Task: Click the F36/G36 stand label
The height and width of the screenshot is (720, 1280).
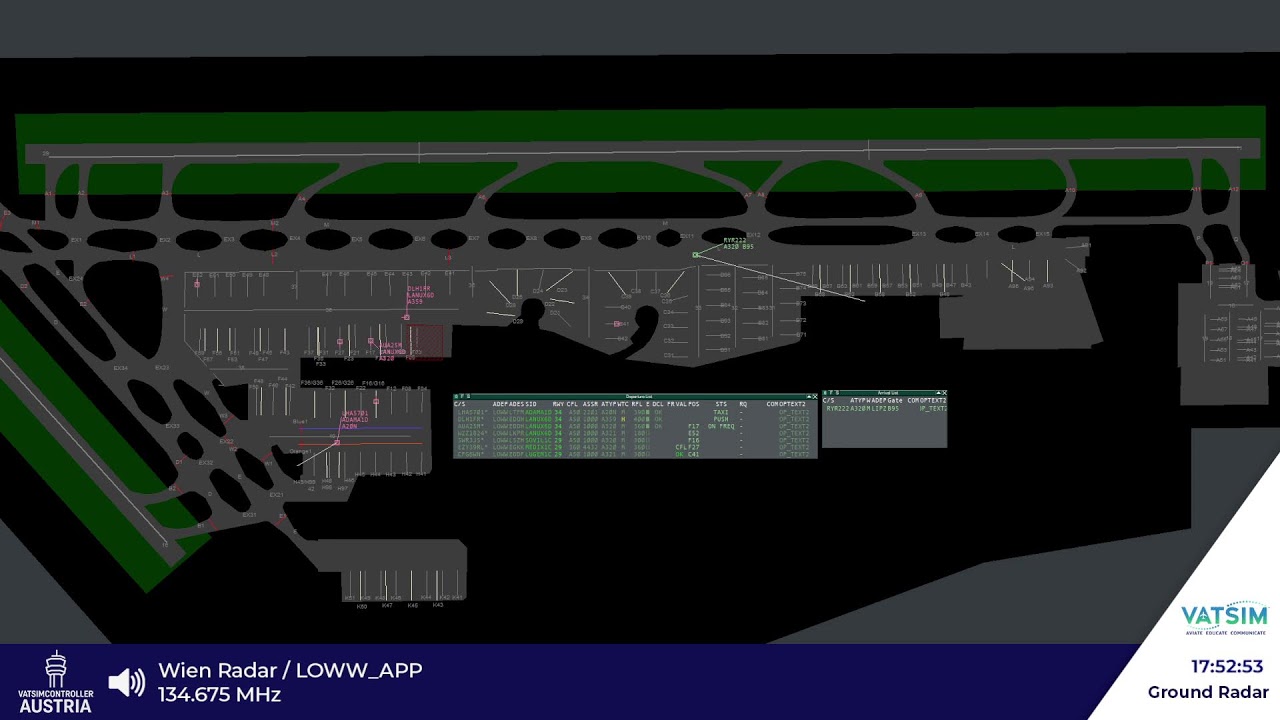Action: pos(312,382)
